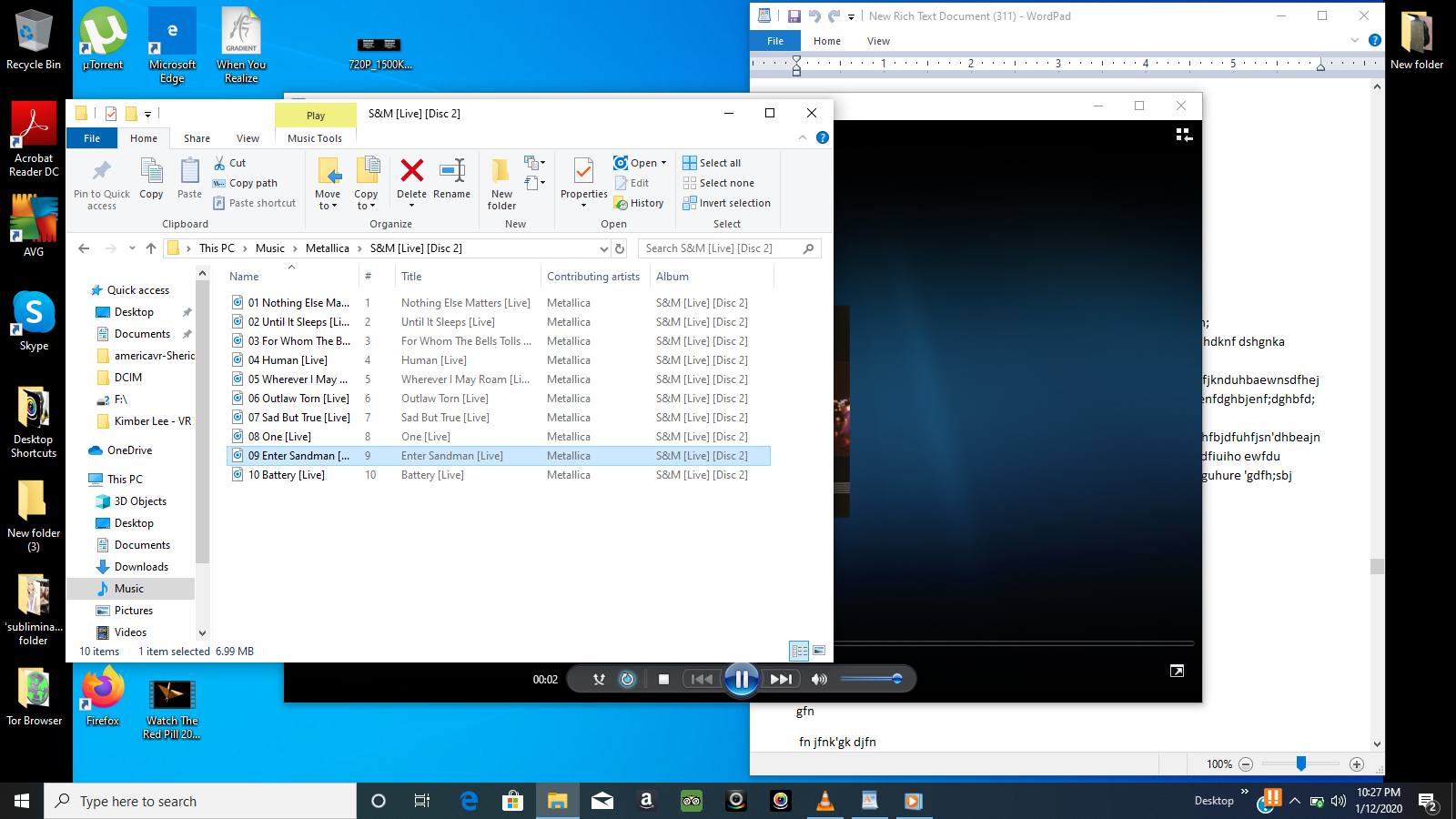Expand the Properties dropdown arrow

pos(583,206)
